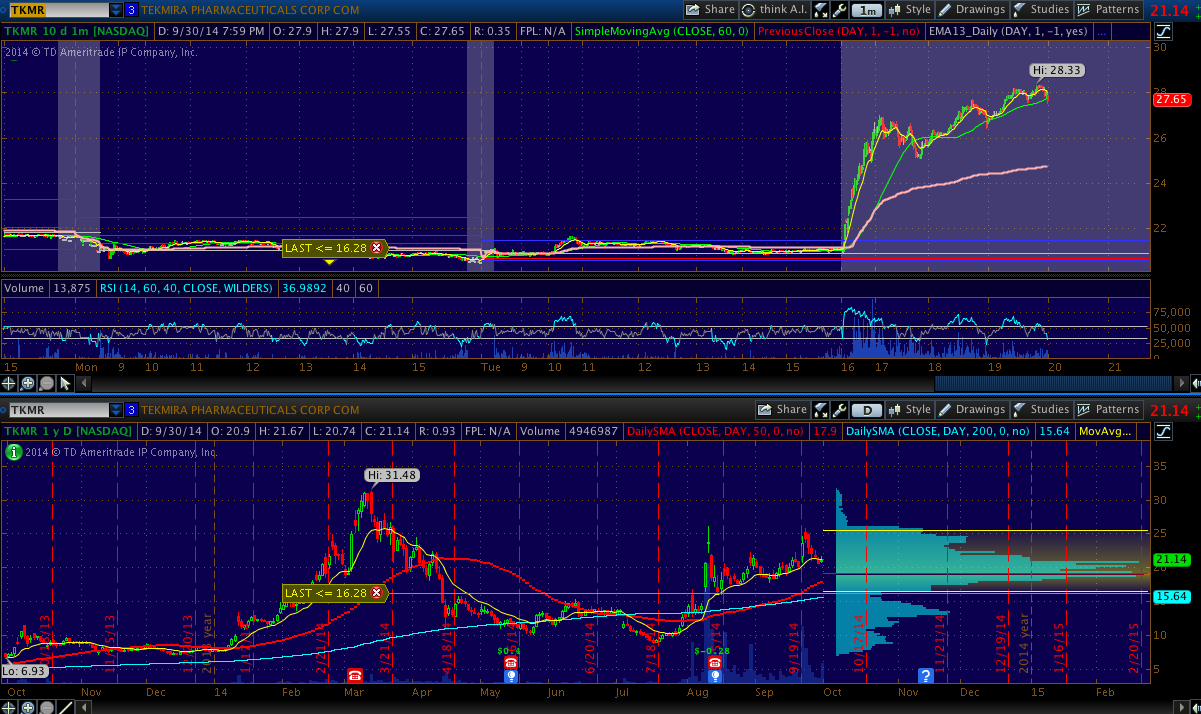
Task: Click the Share button in top toolbar
Action: [x=711, y=10]
